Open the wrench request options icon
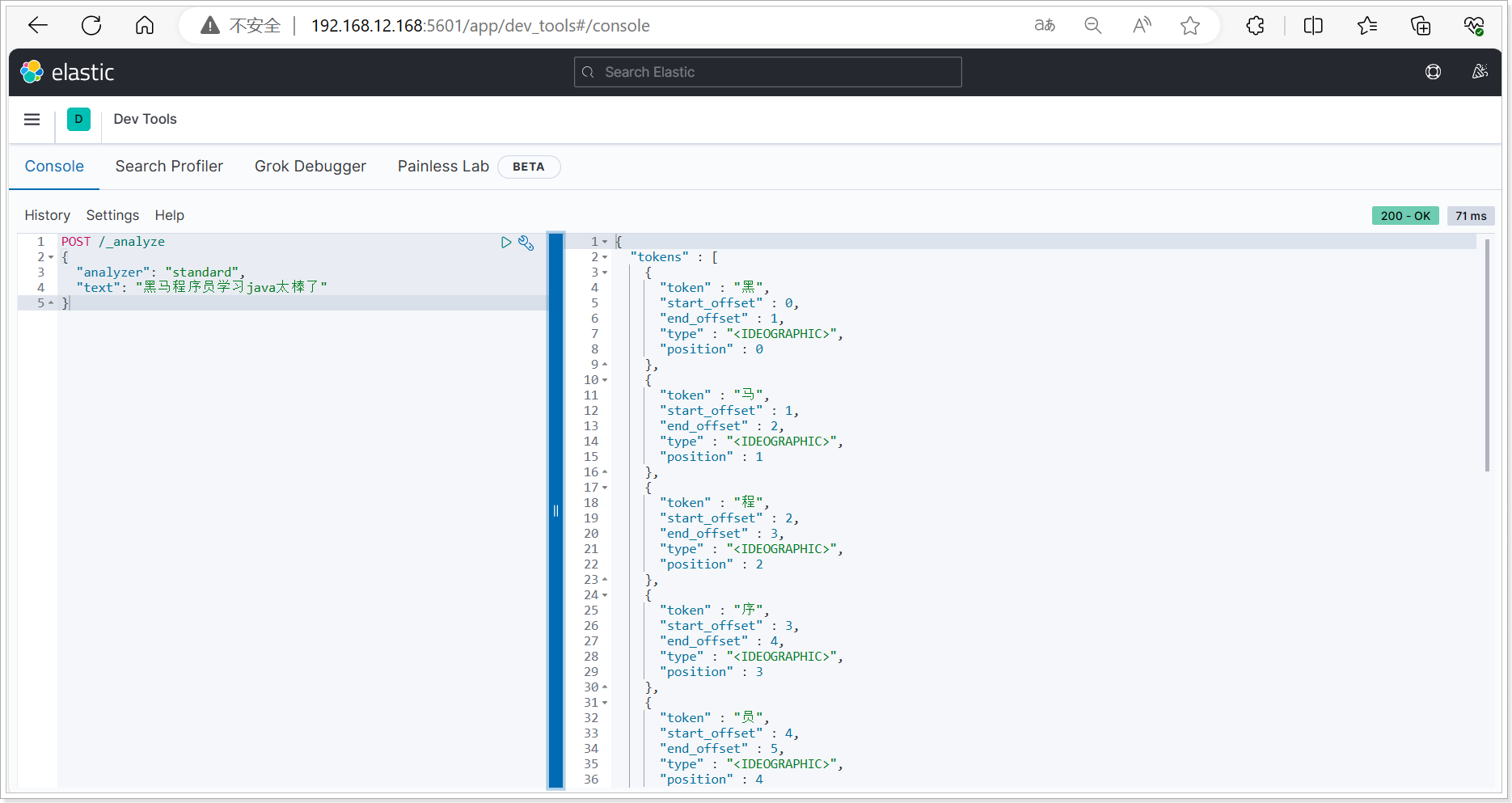 [526, 243]
